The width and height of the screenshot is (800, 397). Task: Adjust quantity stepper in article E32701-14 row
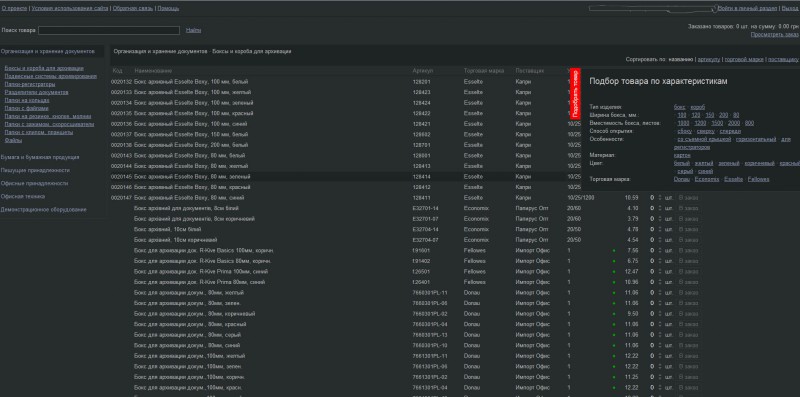pos(660,209)
